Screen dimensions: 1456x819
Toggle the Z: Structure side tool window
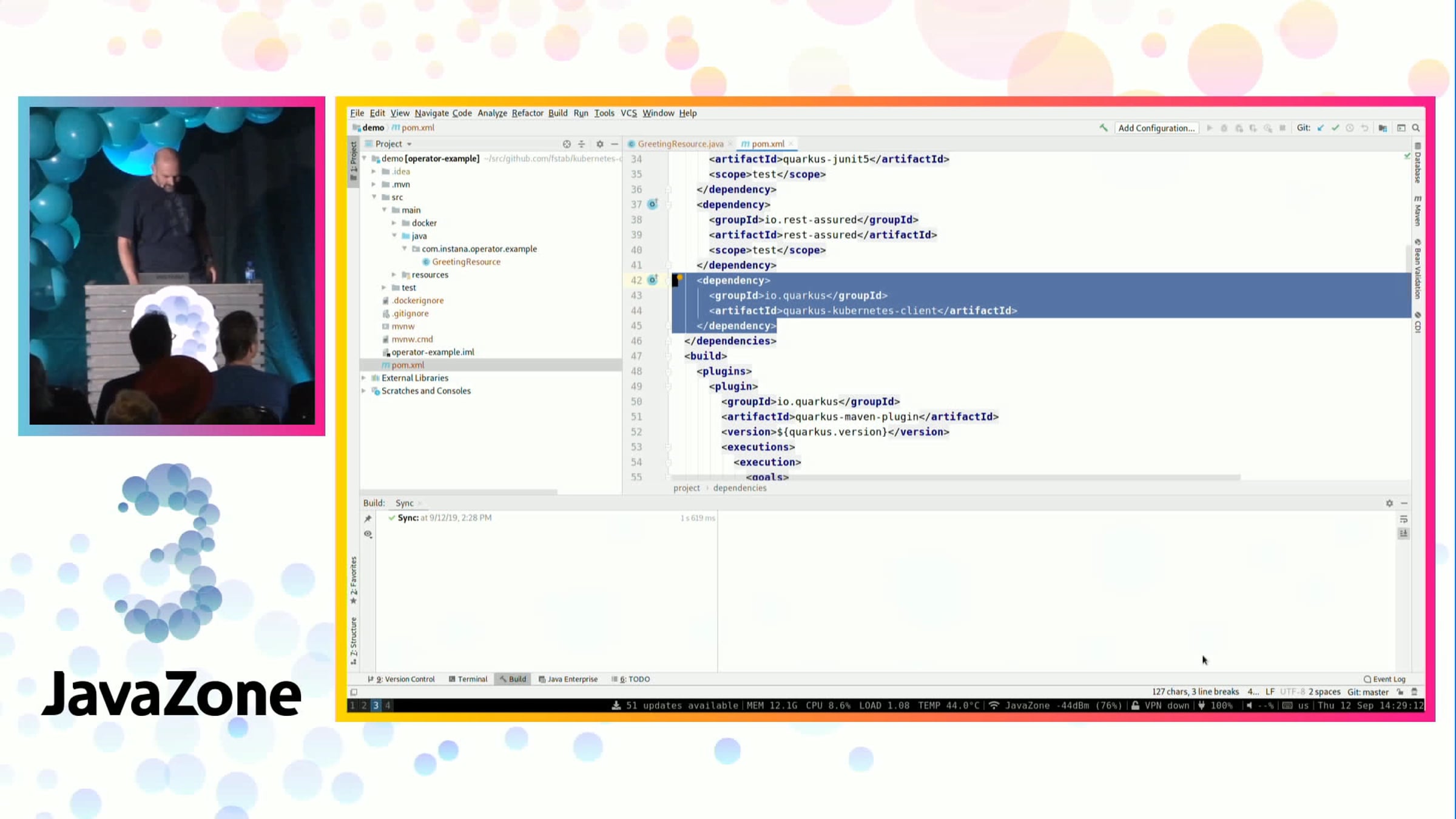pos(354,641)
